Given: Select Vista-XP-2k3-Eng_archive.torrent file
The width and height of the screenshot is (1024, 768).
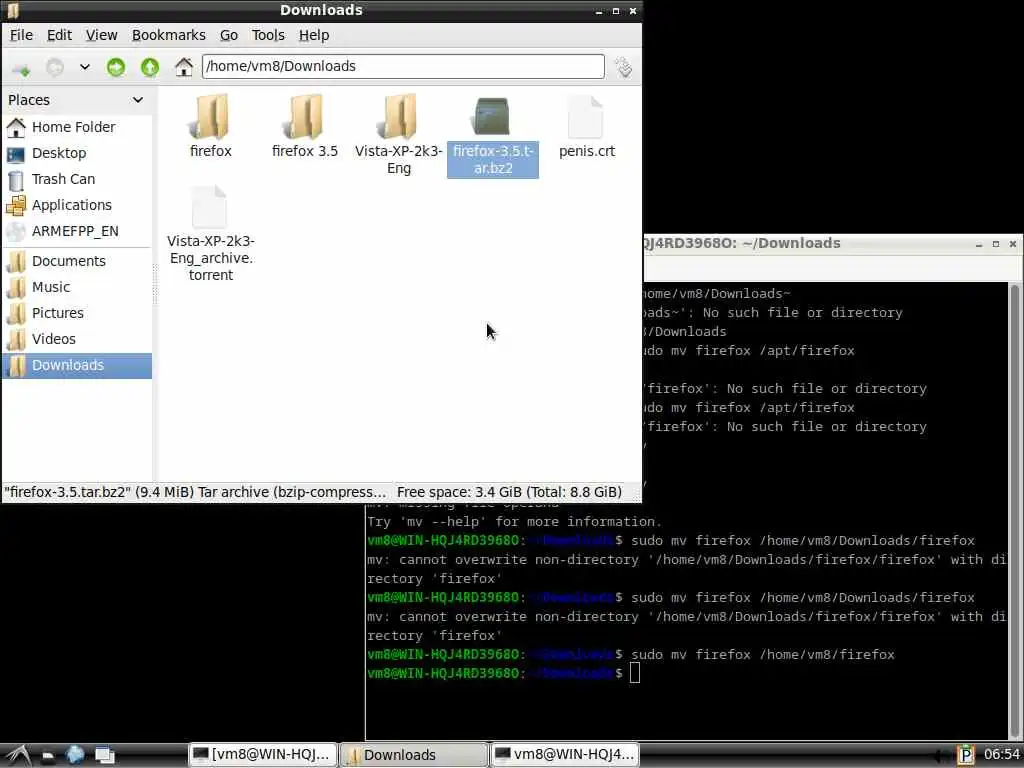Looking at the screenshot, I should point(210,234).
